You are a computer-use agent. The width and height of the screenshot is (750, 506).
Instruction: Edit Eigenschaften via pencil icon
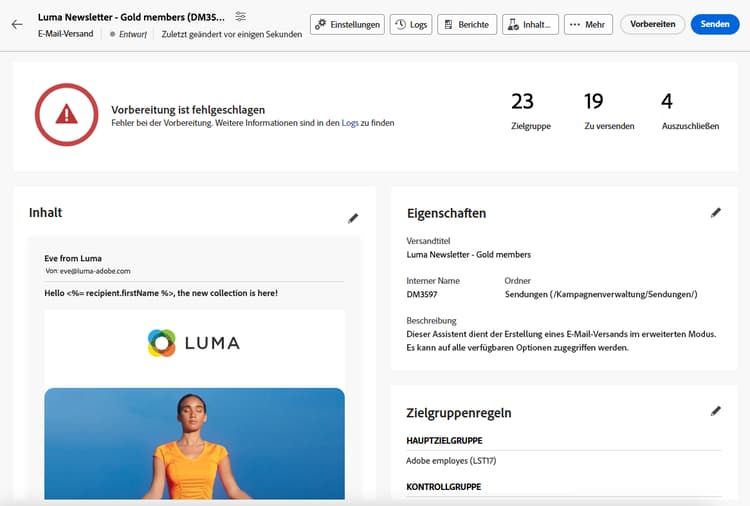(x=716, y=213)
